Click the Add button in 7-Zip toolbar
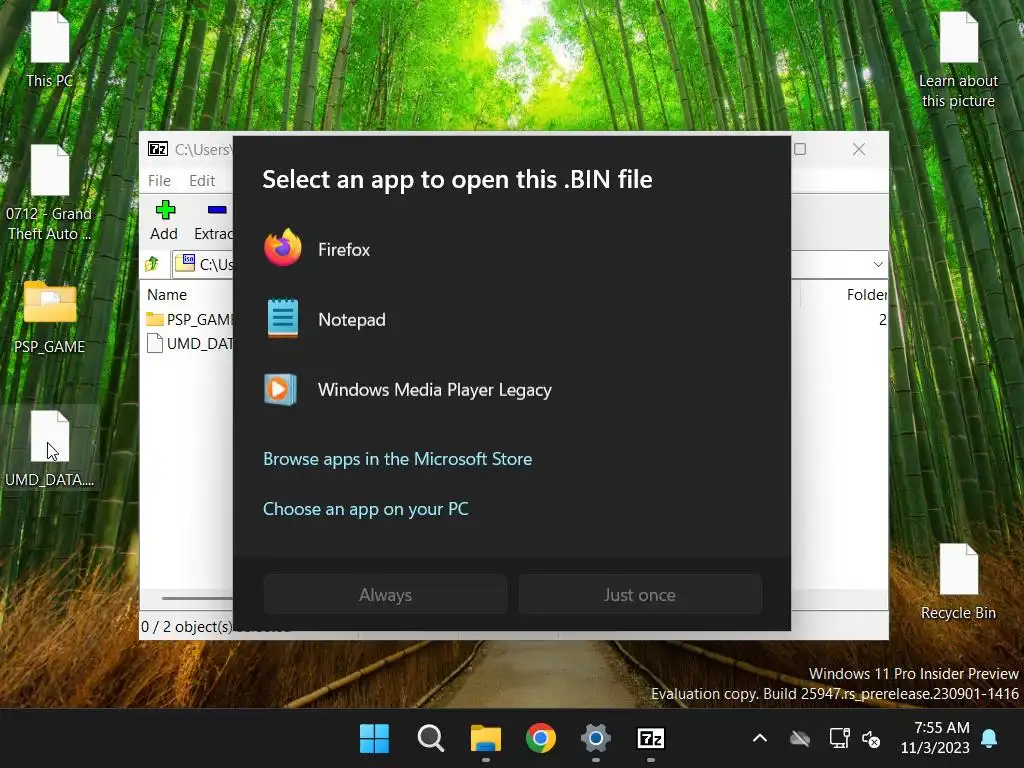 tap(164, 221)
